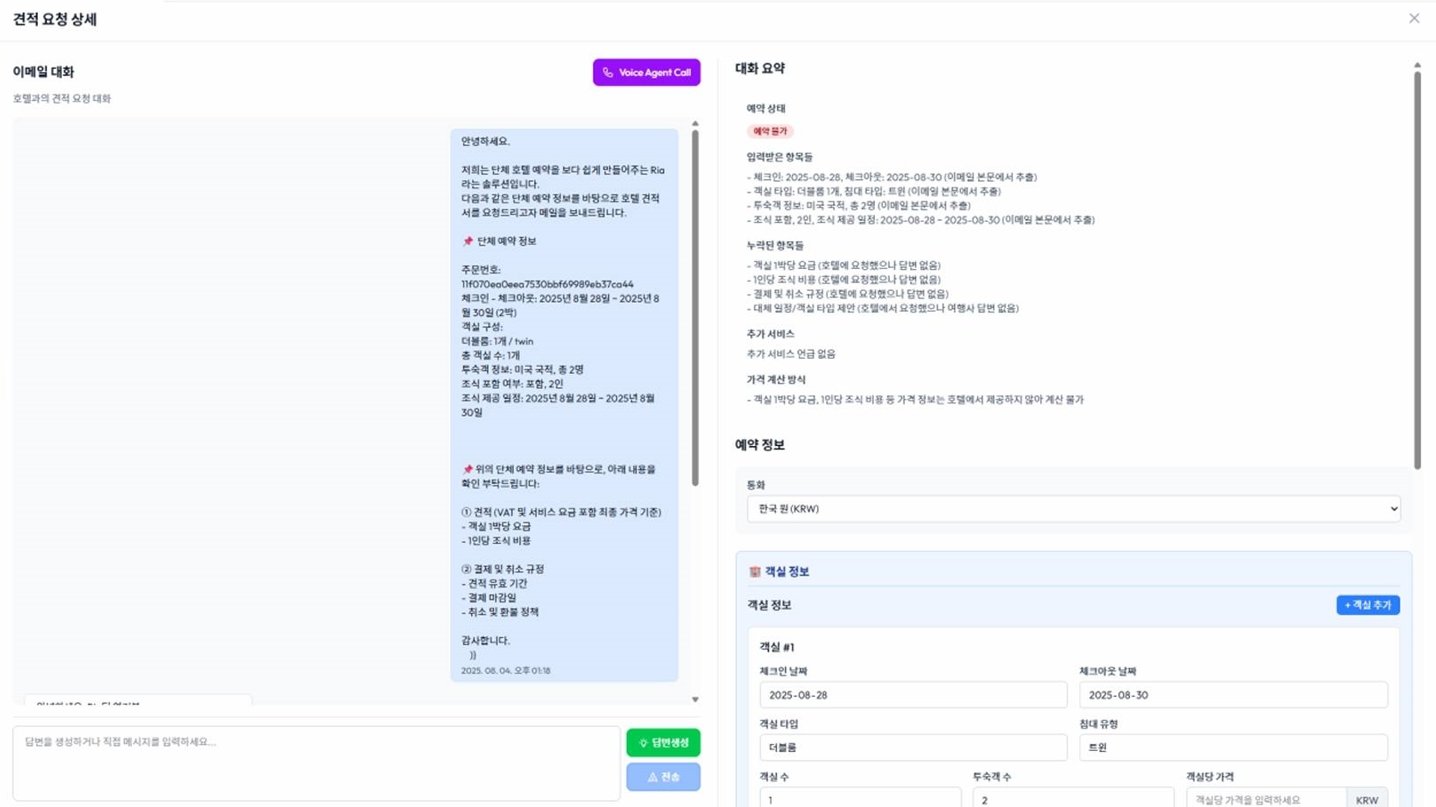Viewport: 1436px width, 807px height.
Task: Add a room with 객실 추가
Action: click(1367, 605)
